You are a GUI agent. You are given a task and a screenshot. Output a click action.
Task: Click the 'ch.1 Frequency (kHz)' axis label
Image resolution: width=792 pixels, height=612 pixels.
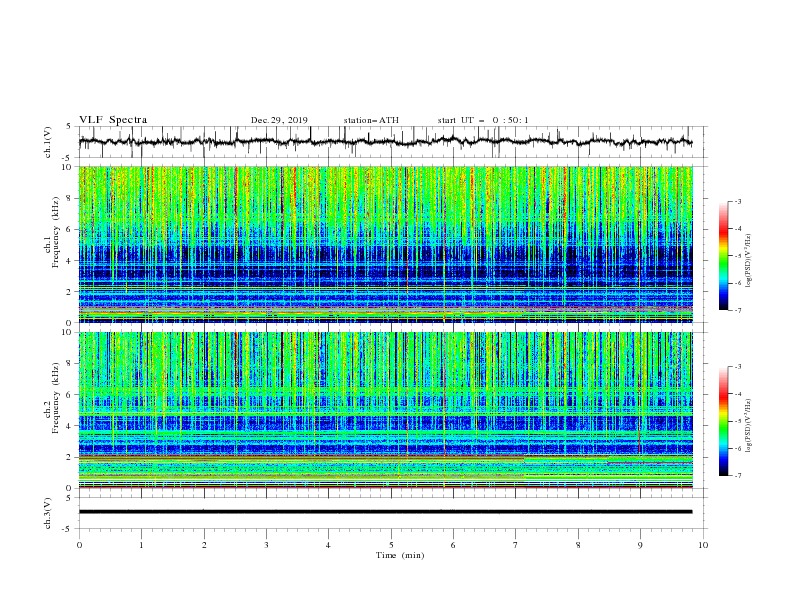click(x=52, y=232)
